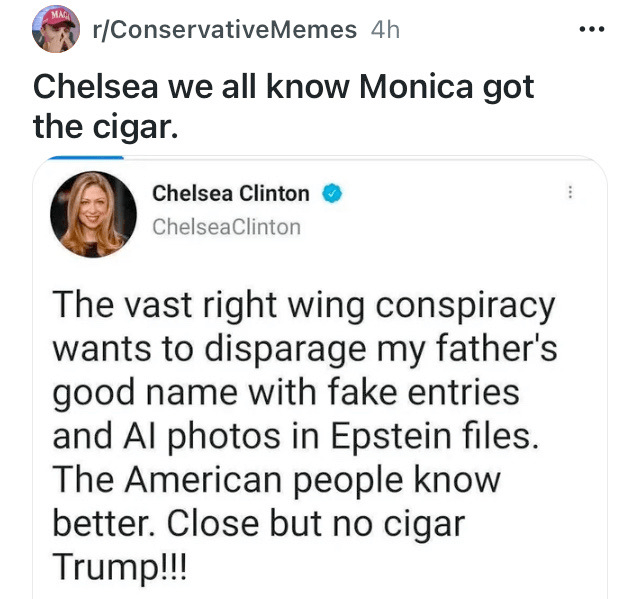Viewport: 640px width, 599px height.
Task: Tap Chelsea Clinton's circular profile photo
Action: [x=93, y=214]
